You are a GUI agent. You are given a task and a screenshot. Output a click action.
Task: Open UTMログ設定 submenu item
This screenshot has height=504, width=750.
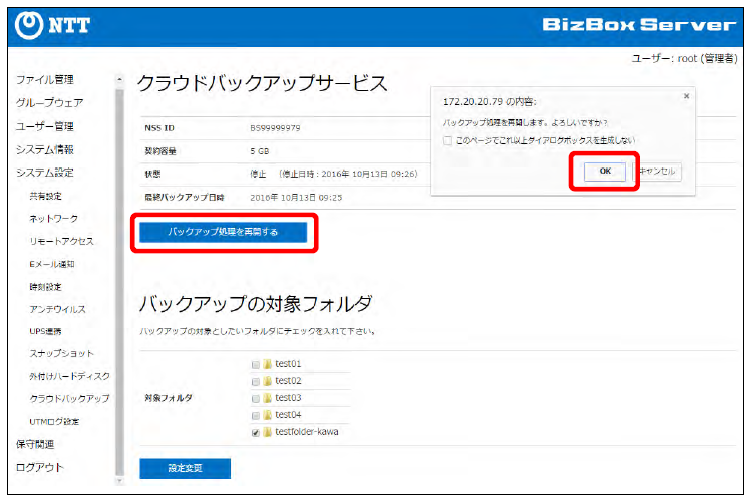54,421
